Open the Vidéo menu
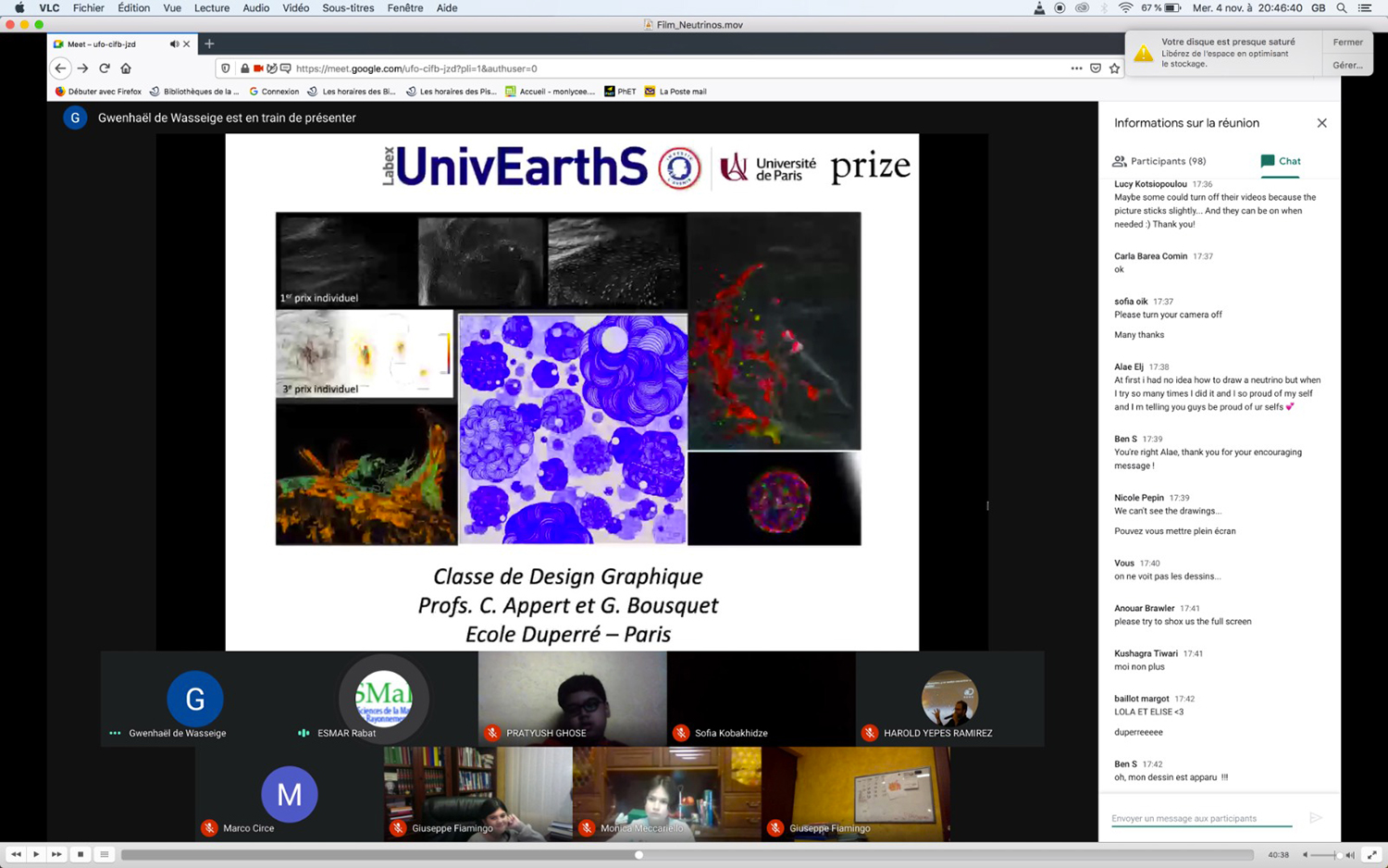Screen dimensions: 1388x868 [296, 7]
